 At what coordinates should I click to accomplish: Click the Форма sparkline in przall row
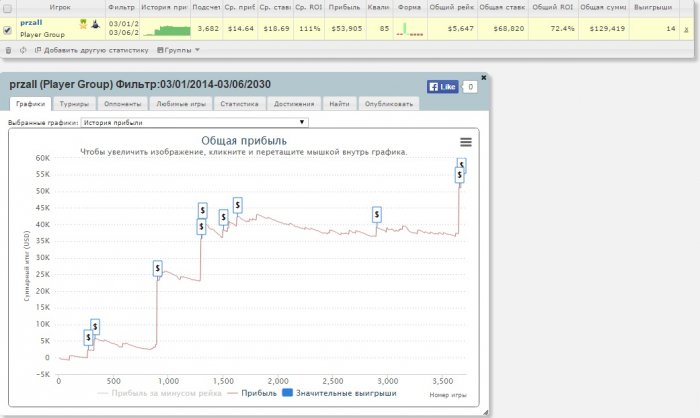click(x=409, y=29)
